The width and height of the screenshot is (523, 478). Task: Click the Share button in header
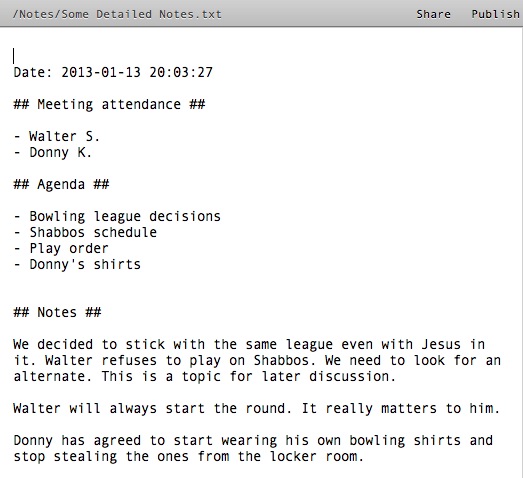point(433,14)
